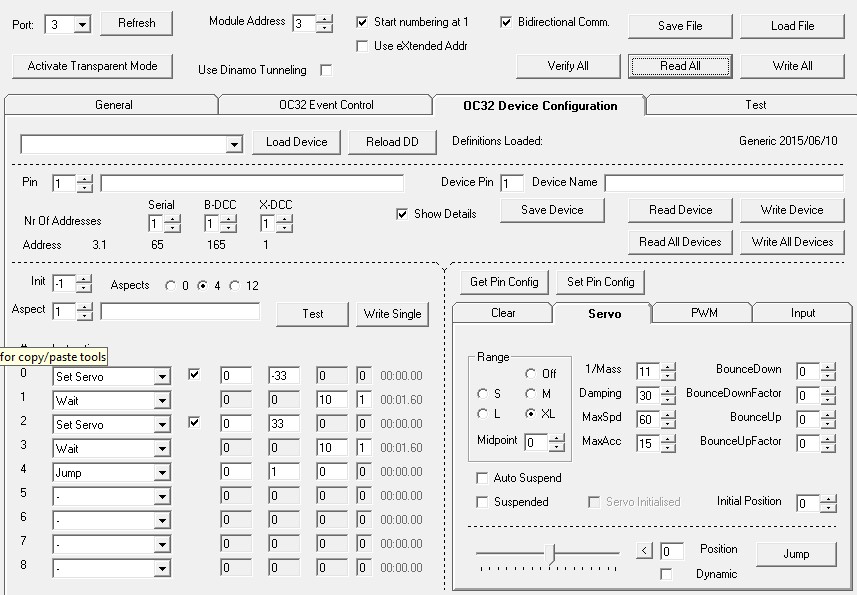Toggle Start numbering at 1 checkbox
Image resolution: width=857 pixels, height=595 pixels.
click(362, 22)
